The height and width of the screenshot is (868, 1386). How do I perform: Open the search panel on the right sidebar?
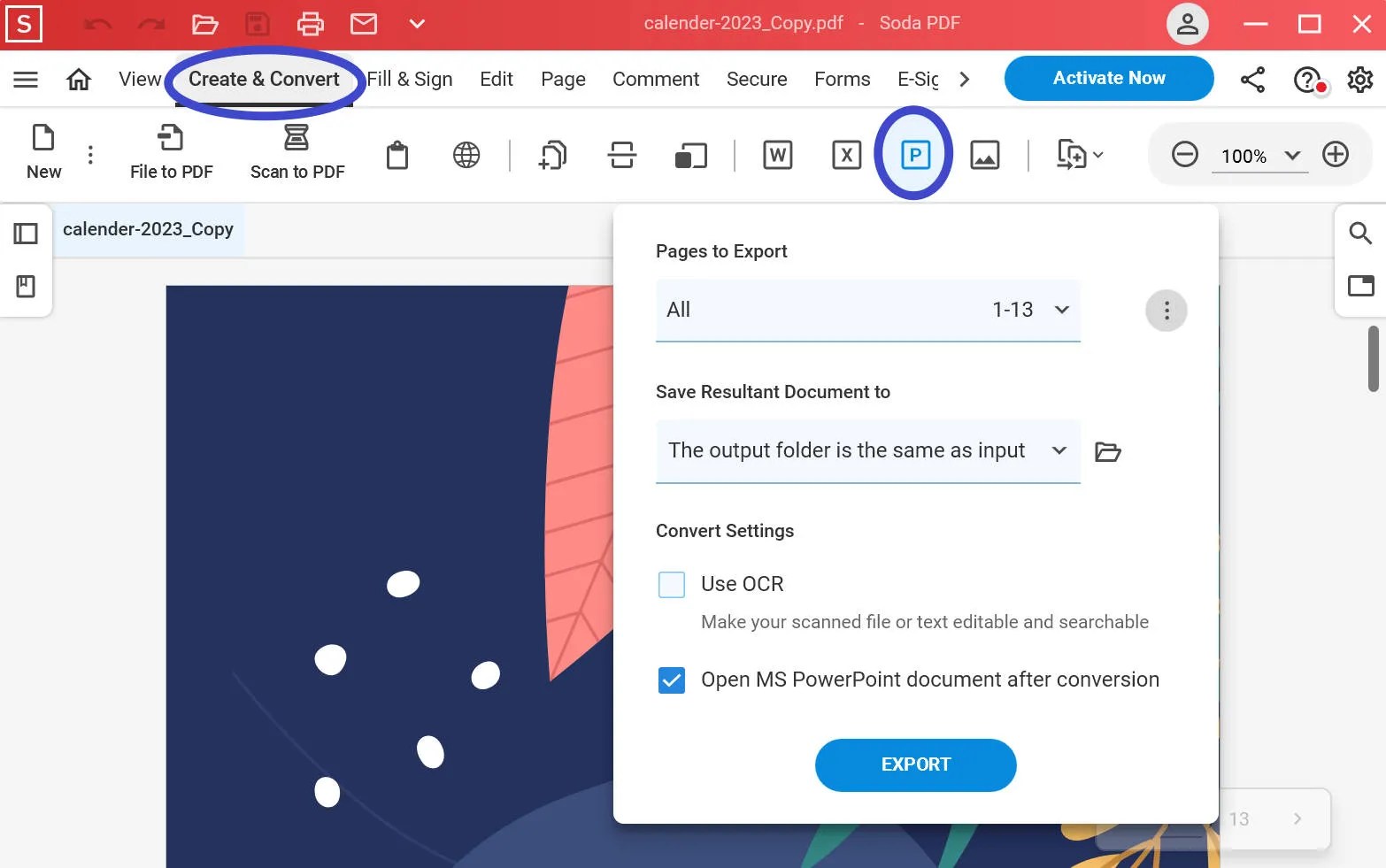coord(1360,233)
